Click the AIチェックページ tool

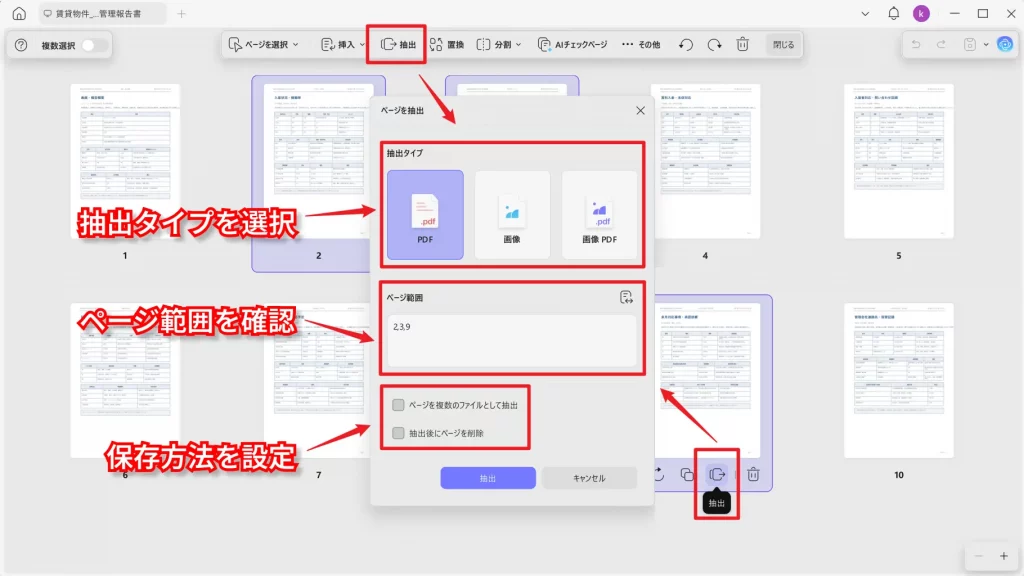tap(573, 44)
